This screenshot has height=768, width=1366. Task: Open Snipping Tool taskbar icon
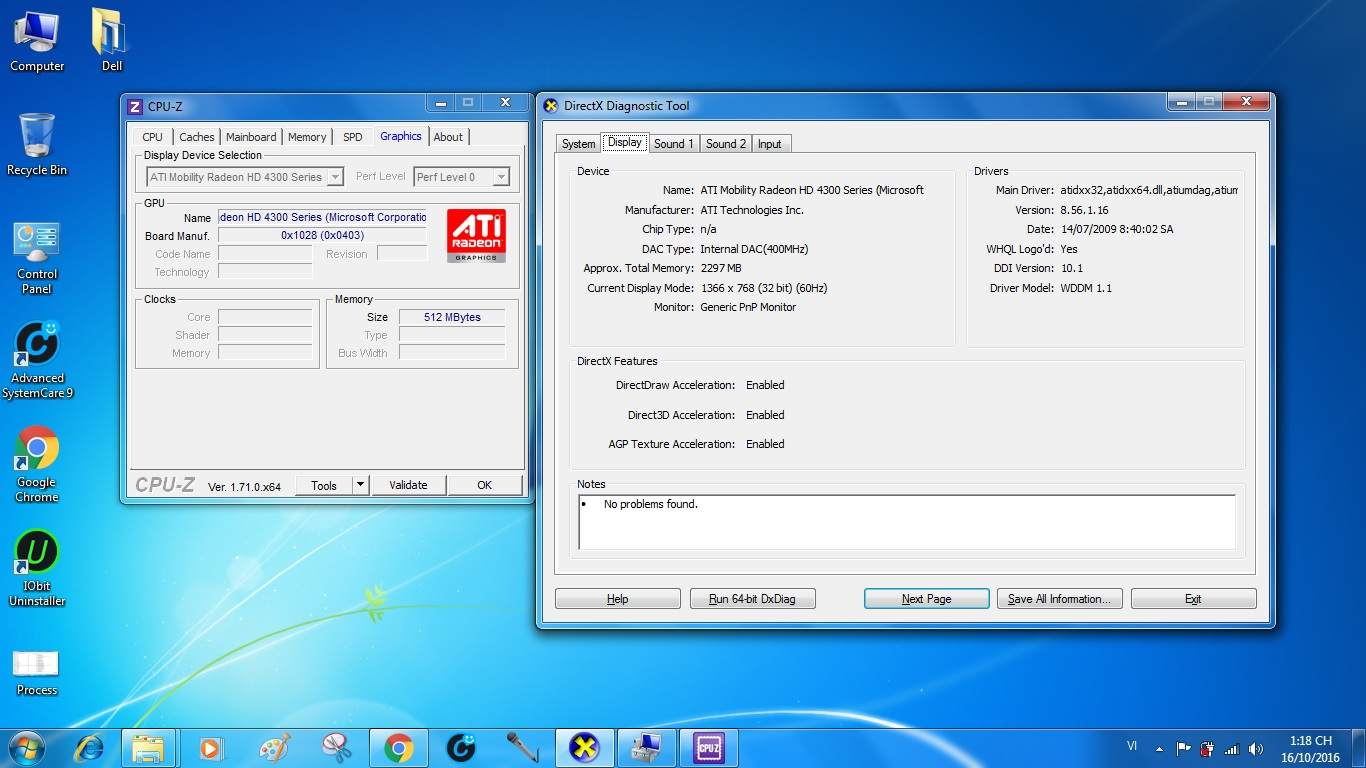point(336,748)
